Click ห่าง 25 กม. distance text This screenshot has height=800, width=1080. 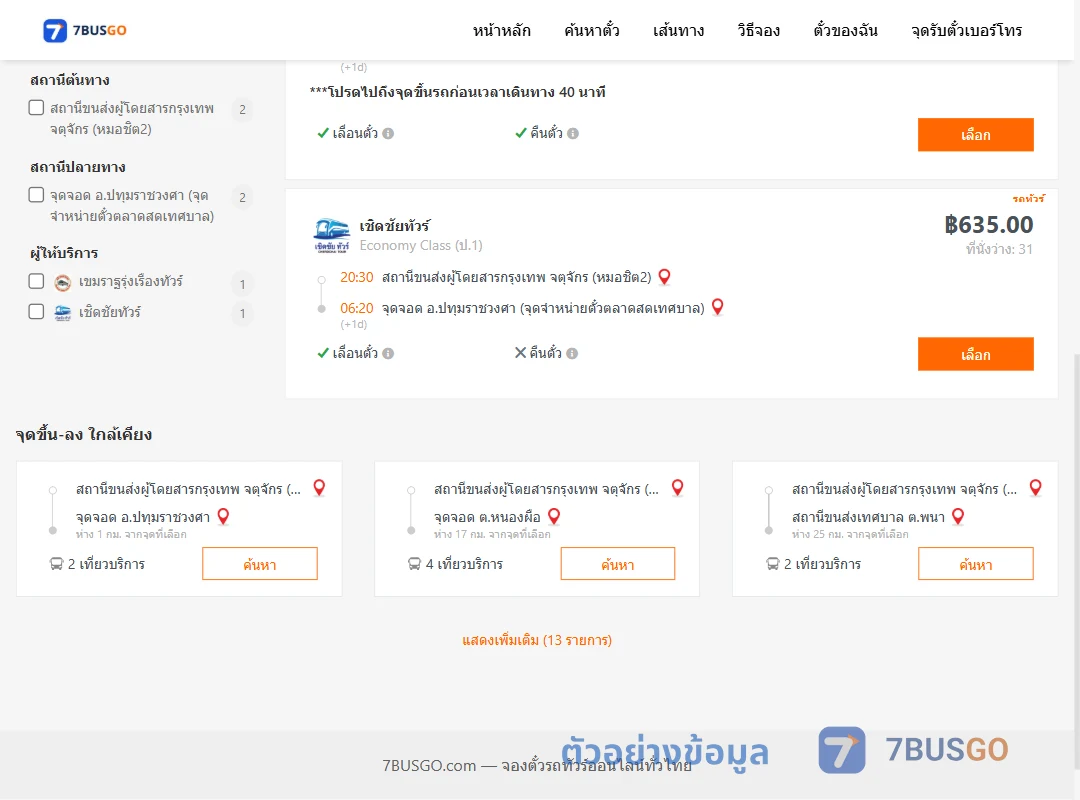[x=850, y=534]
